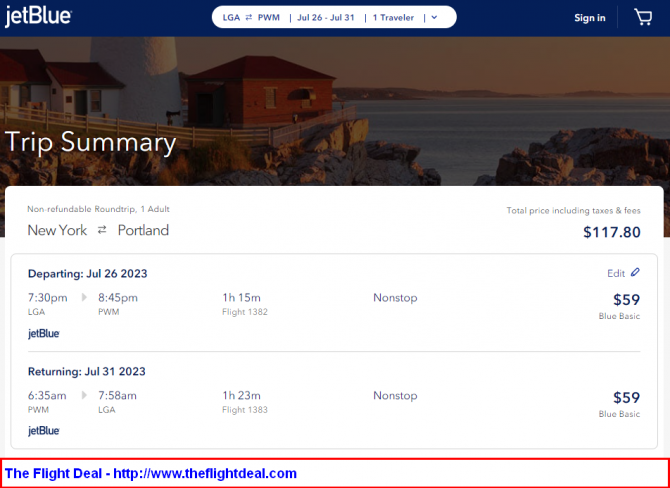
Task: Click 1 Traveler in search pill
Action: click(x=393, y=18)
